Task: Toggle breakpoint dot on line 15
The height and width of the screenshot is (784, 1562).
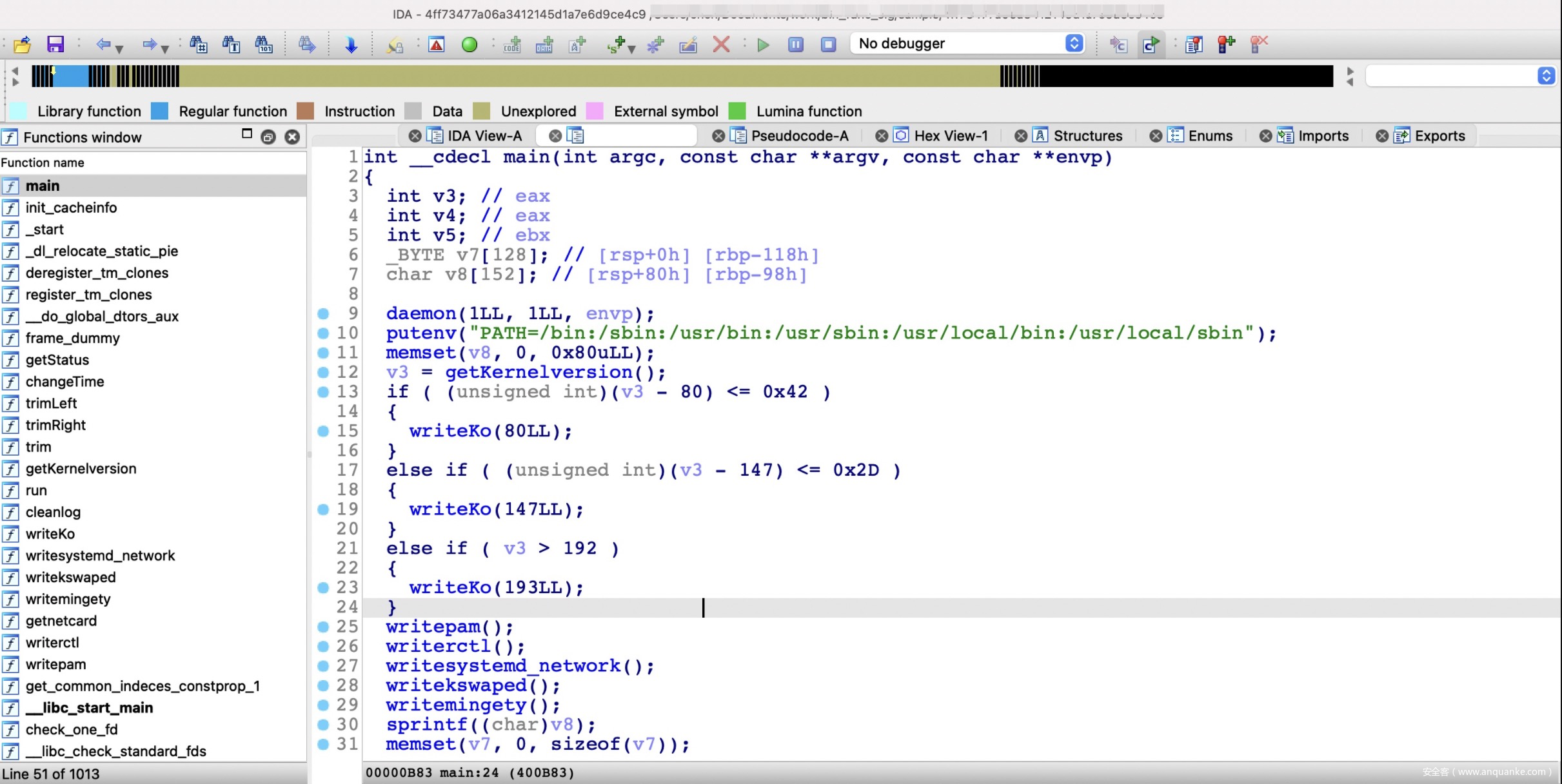Action: tap(324, 431)
